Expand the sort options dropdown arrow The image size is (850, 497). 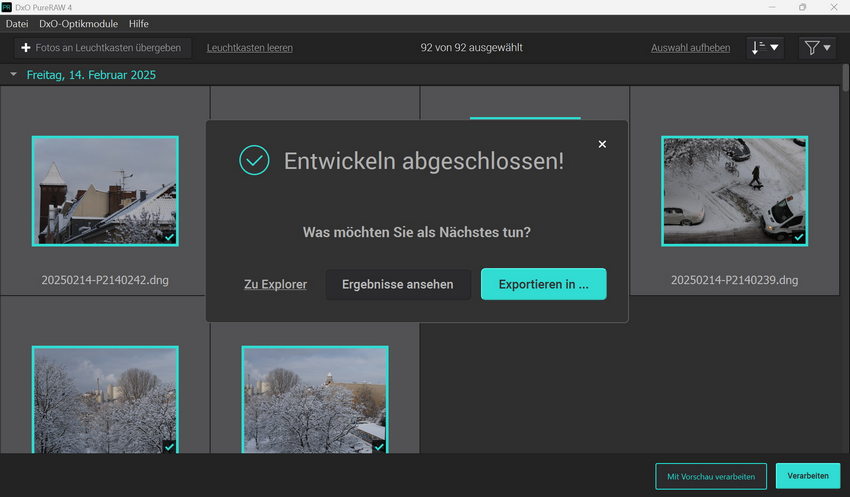pyautogui.click(x=774, y=47)
